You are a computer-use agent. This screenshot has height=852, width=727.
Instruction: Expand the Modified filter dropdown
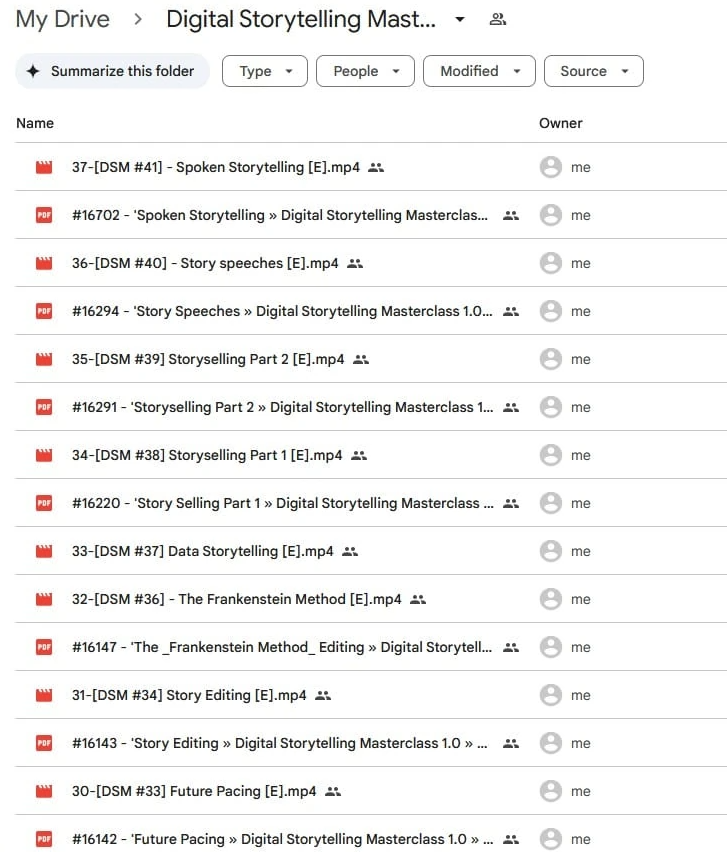[480, 72]
